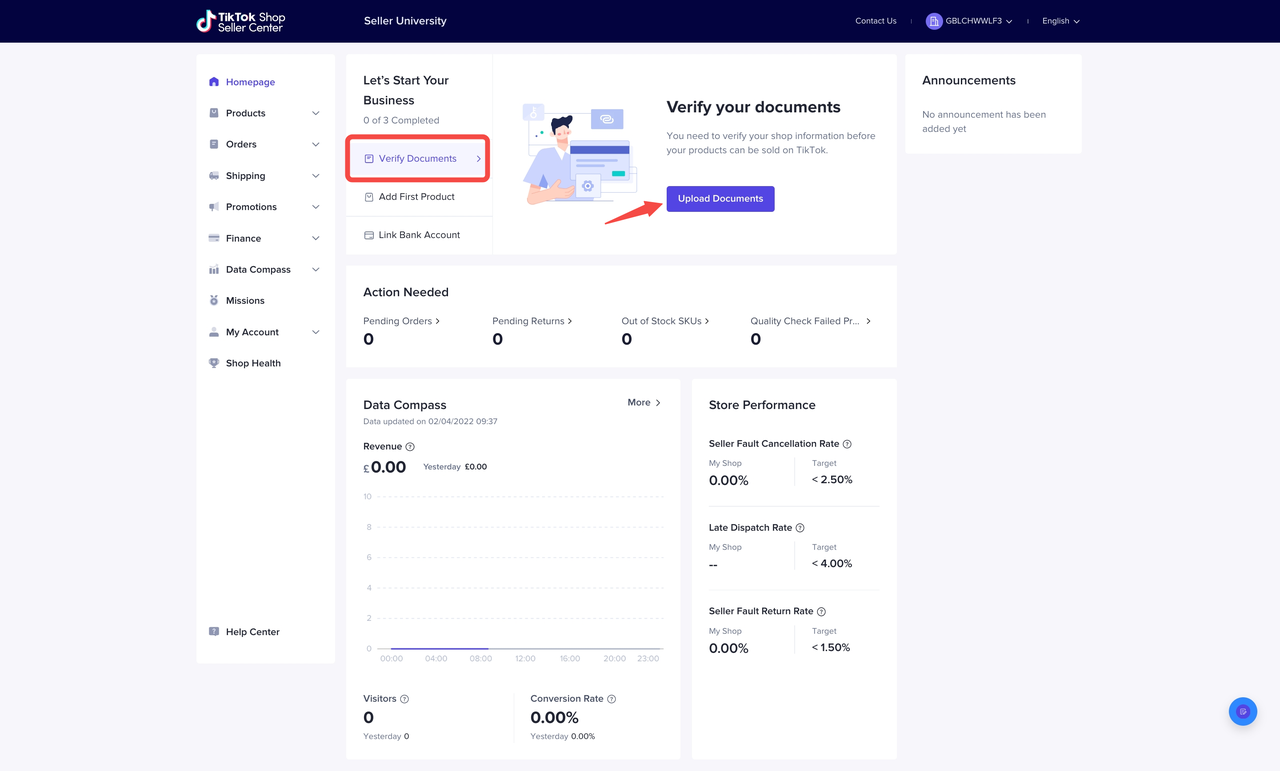The image size is (1280, 771).
Task: Open the chat support bubble
Action: tap(1242, 711)
